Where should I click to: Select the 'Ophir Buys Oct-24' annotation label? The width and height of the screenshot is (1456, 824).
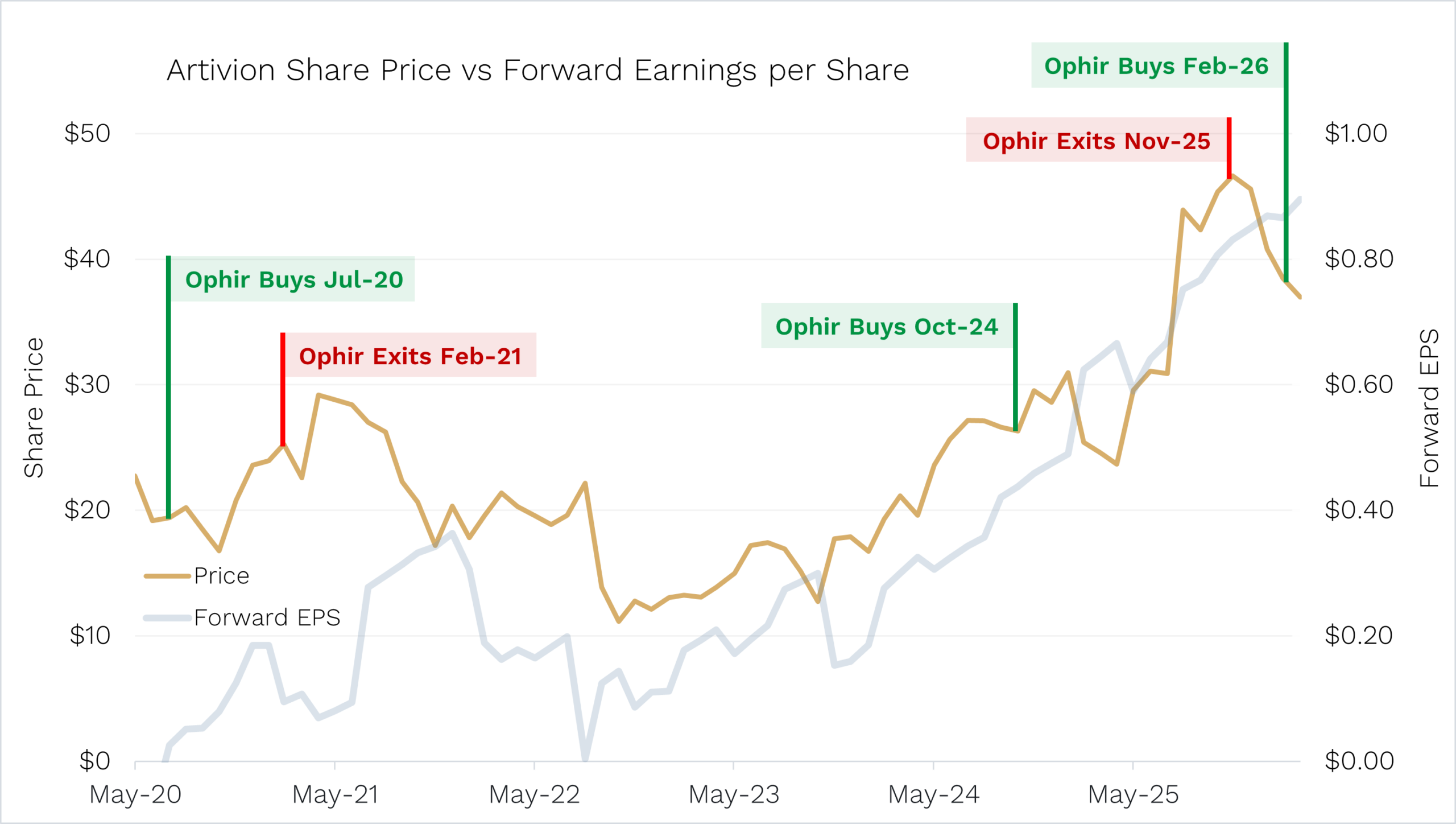[x=886, y=327]
